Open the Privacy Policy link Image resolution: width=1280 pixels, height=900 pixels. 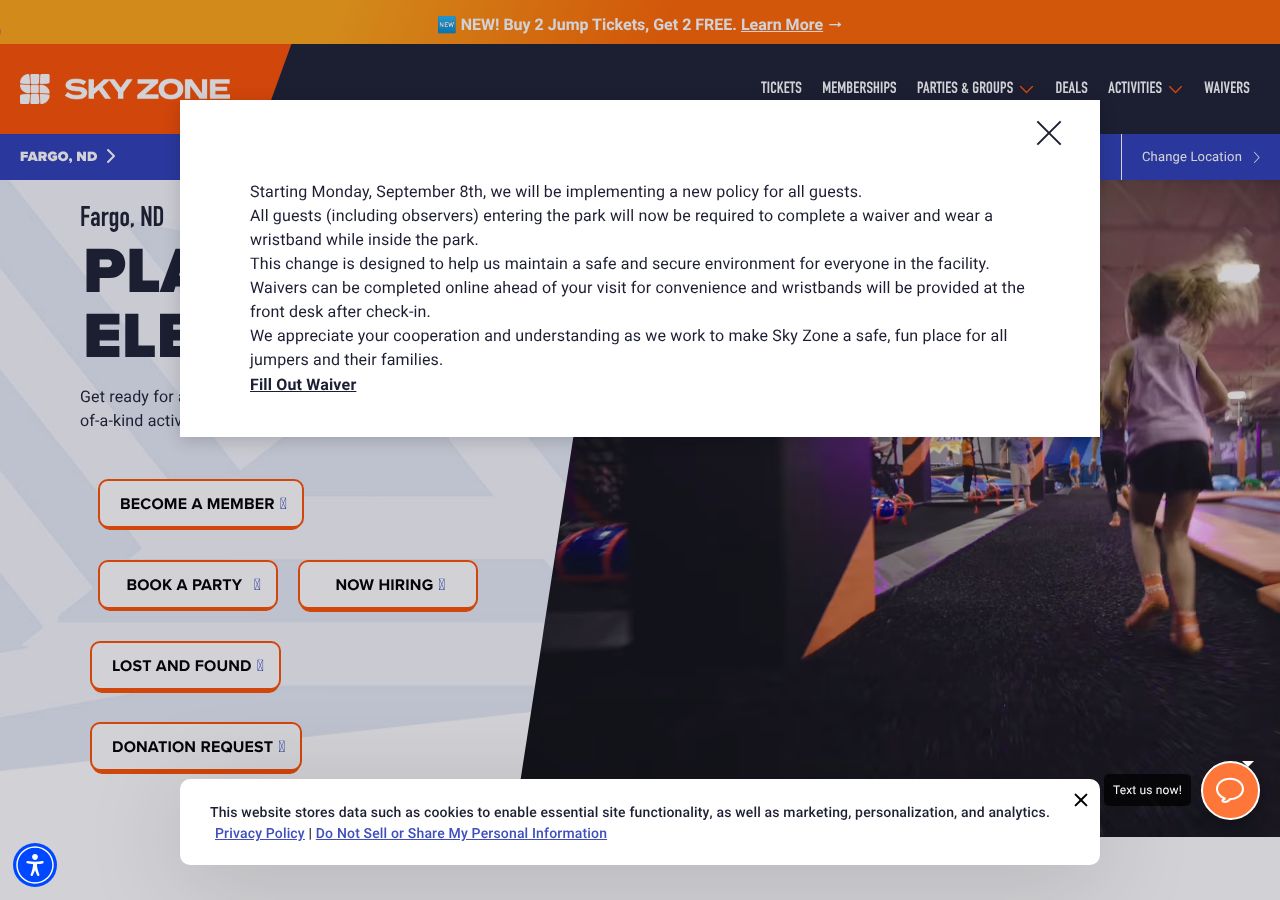[260, 833]
